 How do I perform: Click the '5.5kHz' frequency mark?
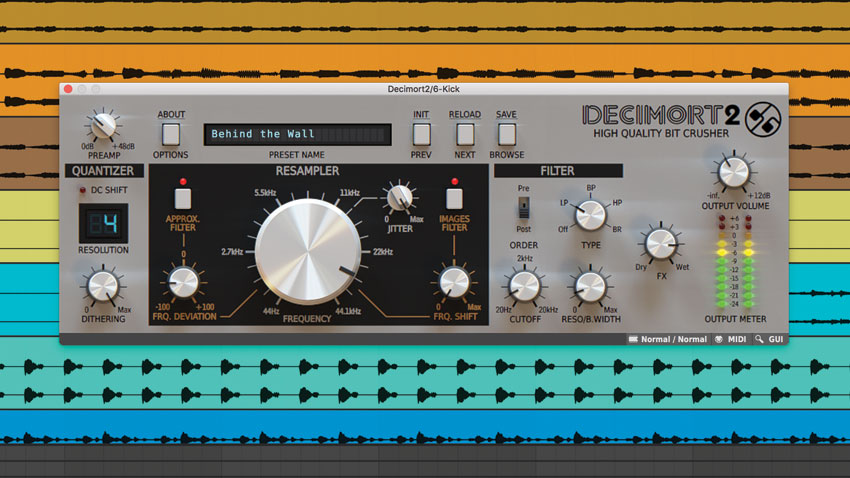(265, 193)
